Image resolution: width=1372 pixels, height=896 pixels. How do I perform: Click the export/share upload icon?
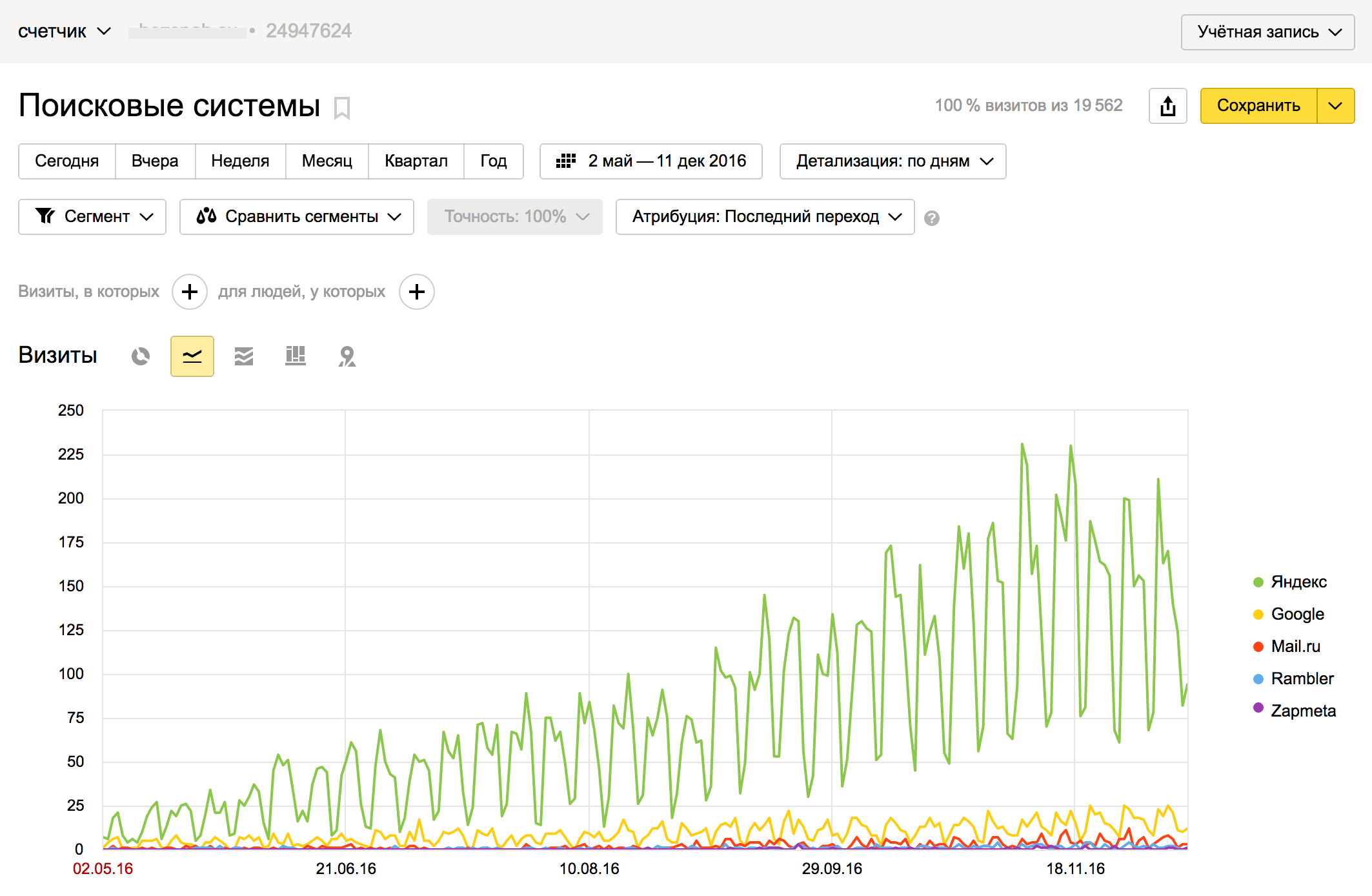pos(1167,106)
